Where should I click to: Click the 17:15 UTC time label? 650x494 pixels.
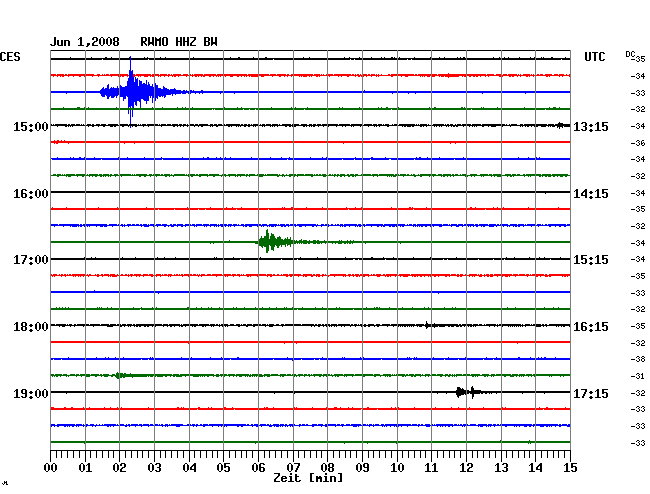pos(591,393)
